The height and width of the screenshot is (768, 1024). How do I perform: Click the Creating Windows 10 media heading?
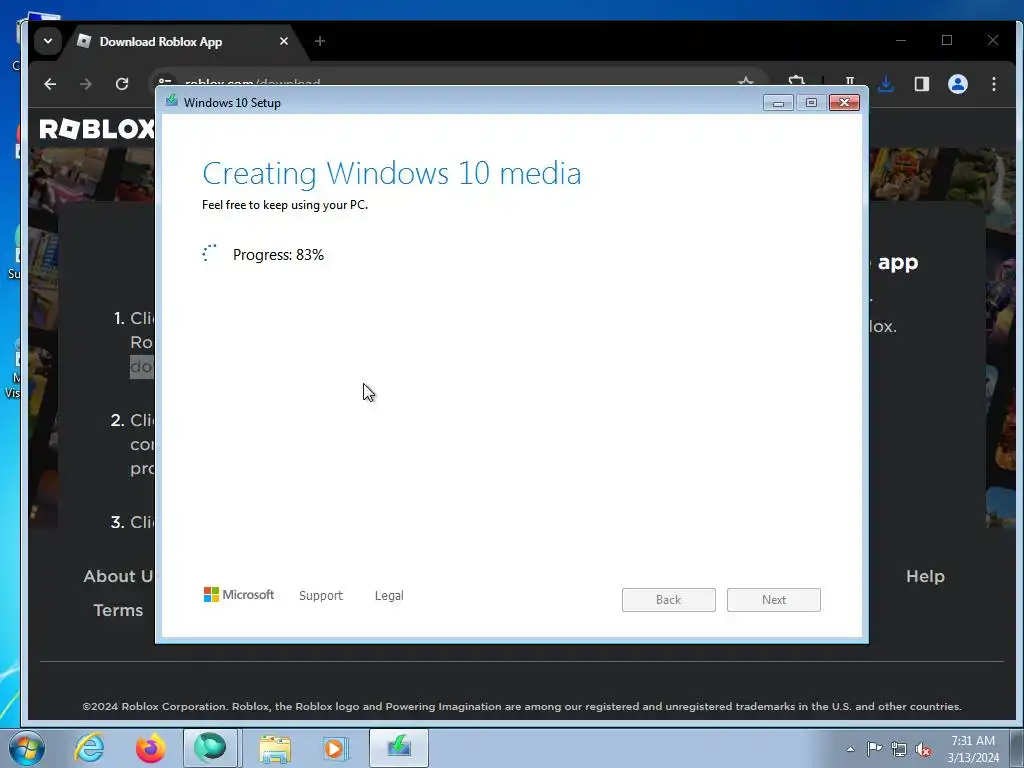391,174
